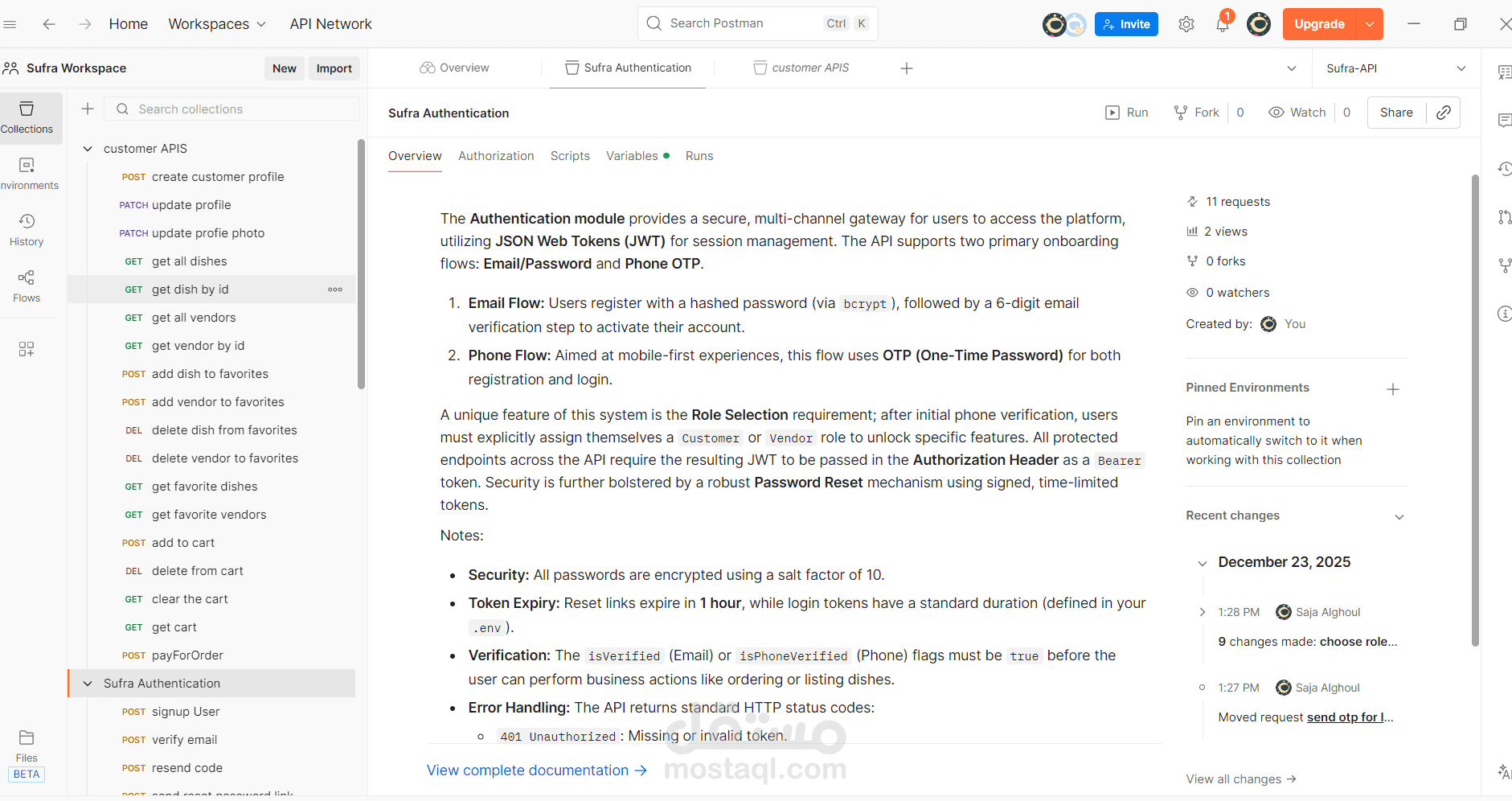Switch to customer APIS tab
Screen dimensions: 1512x801
click(x=801, y=68)
